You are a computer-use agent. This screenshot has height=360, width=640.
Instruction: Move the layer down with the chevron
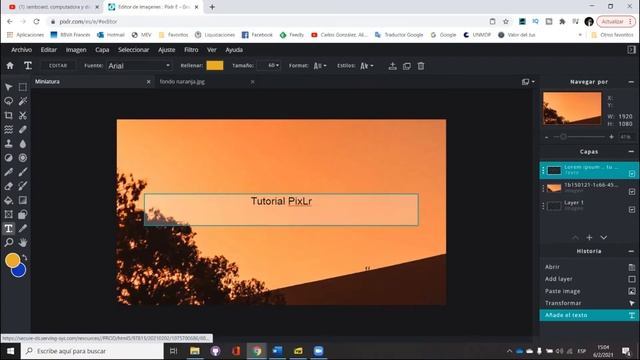click(x=603, y=237)
